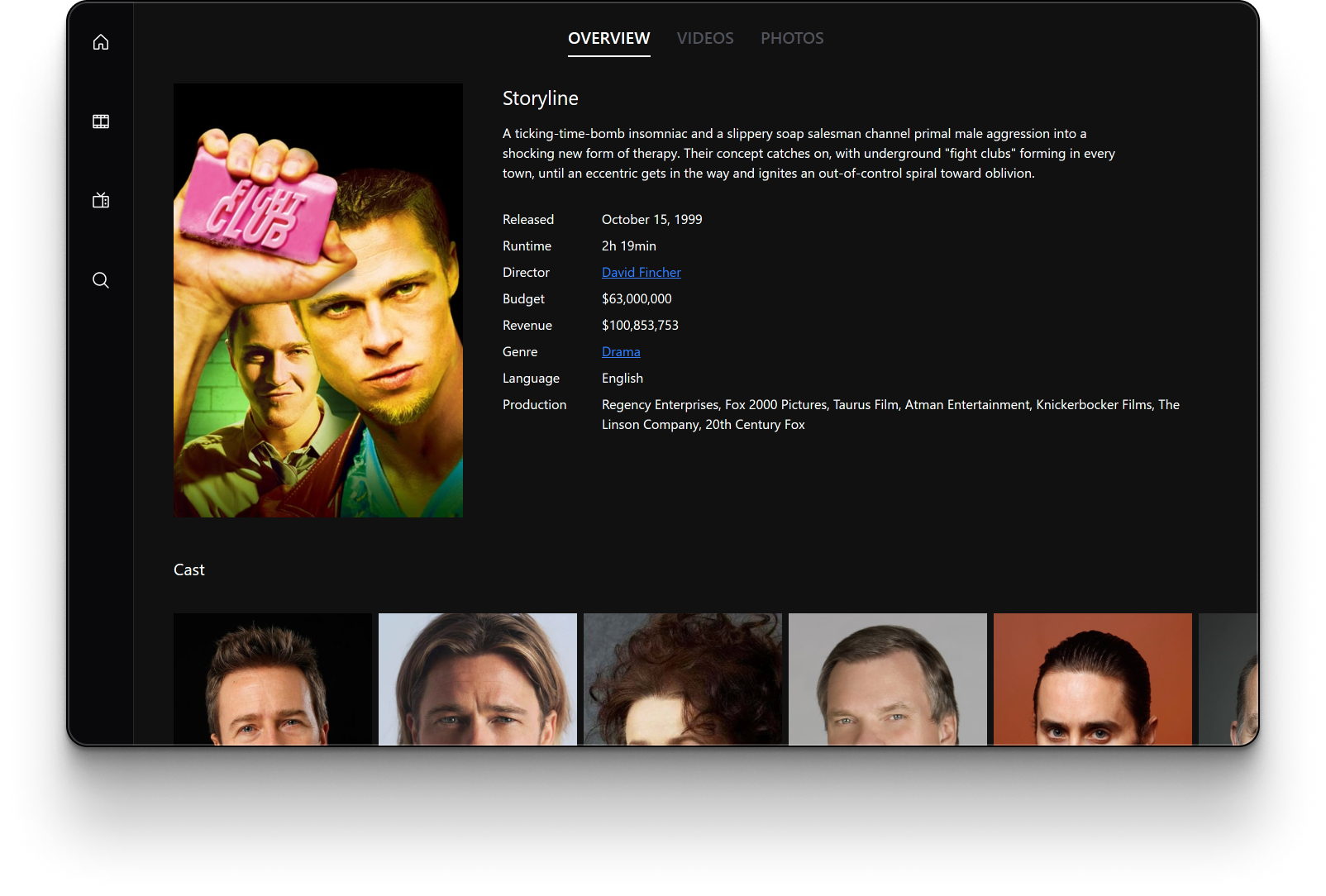
Task: Click the Storyline heading
Action: tap(541, 98)
